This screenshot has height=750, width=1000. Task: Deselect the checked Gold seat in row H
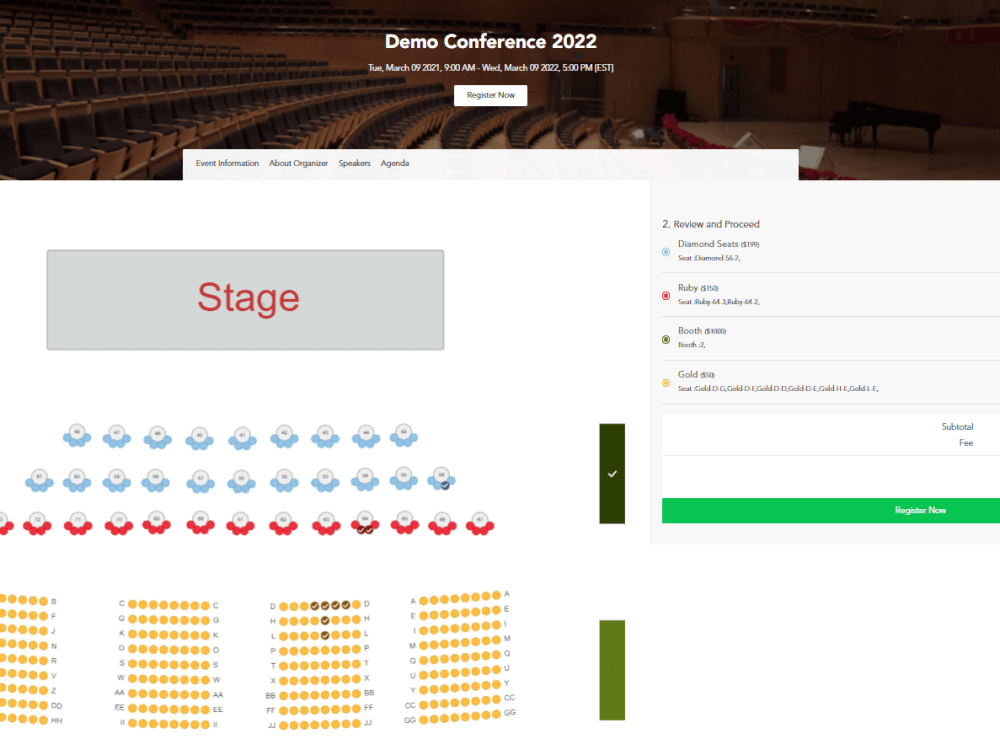click(325, 621)
